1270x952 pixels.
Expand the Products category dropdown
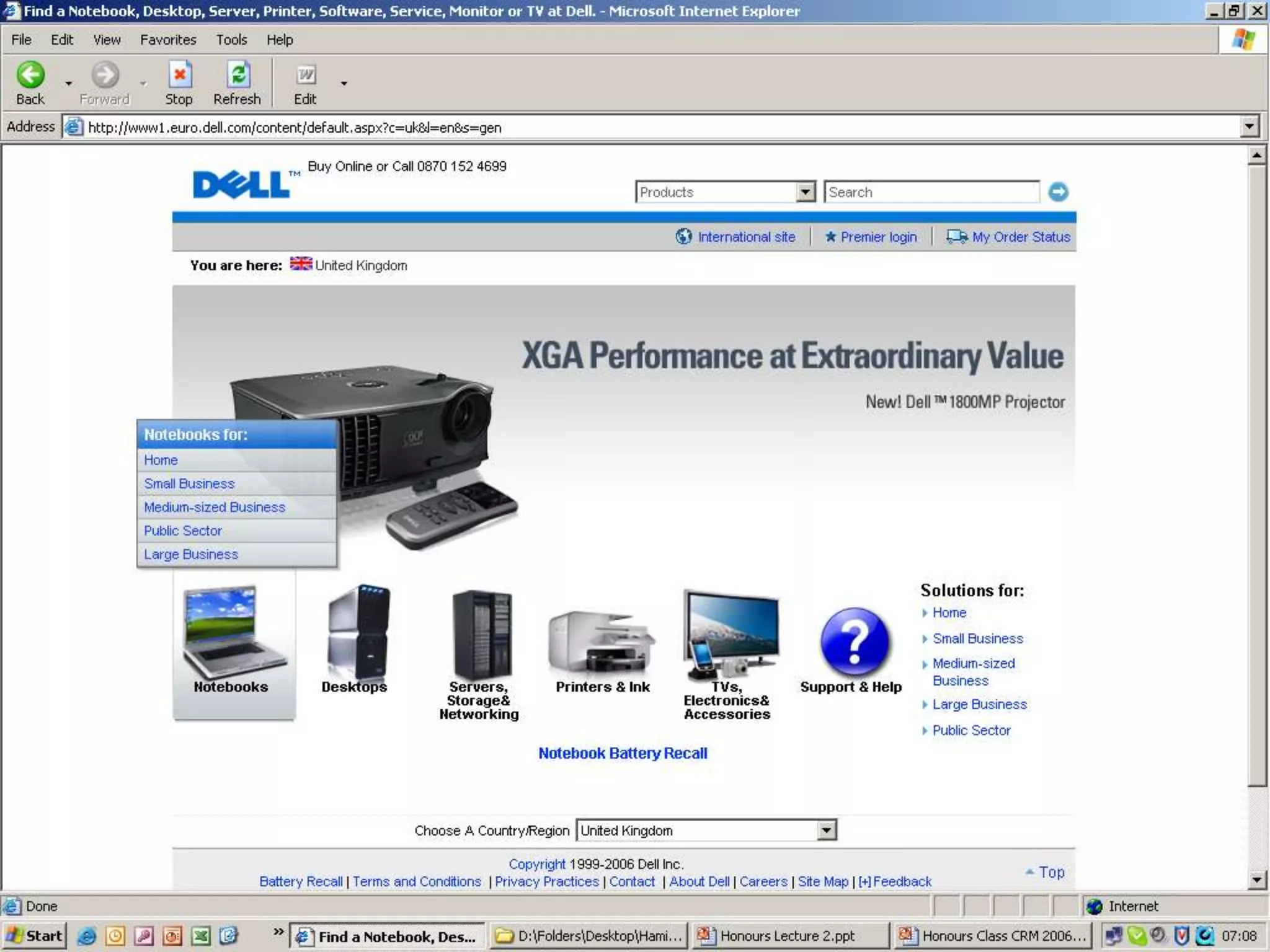coord(805,192)
